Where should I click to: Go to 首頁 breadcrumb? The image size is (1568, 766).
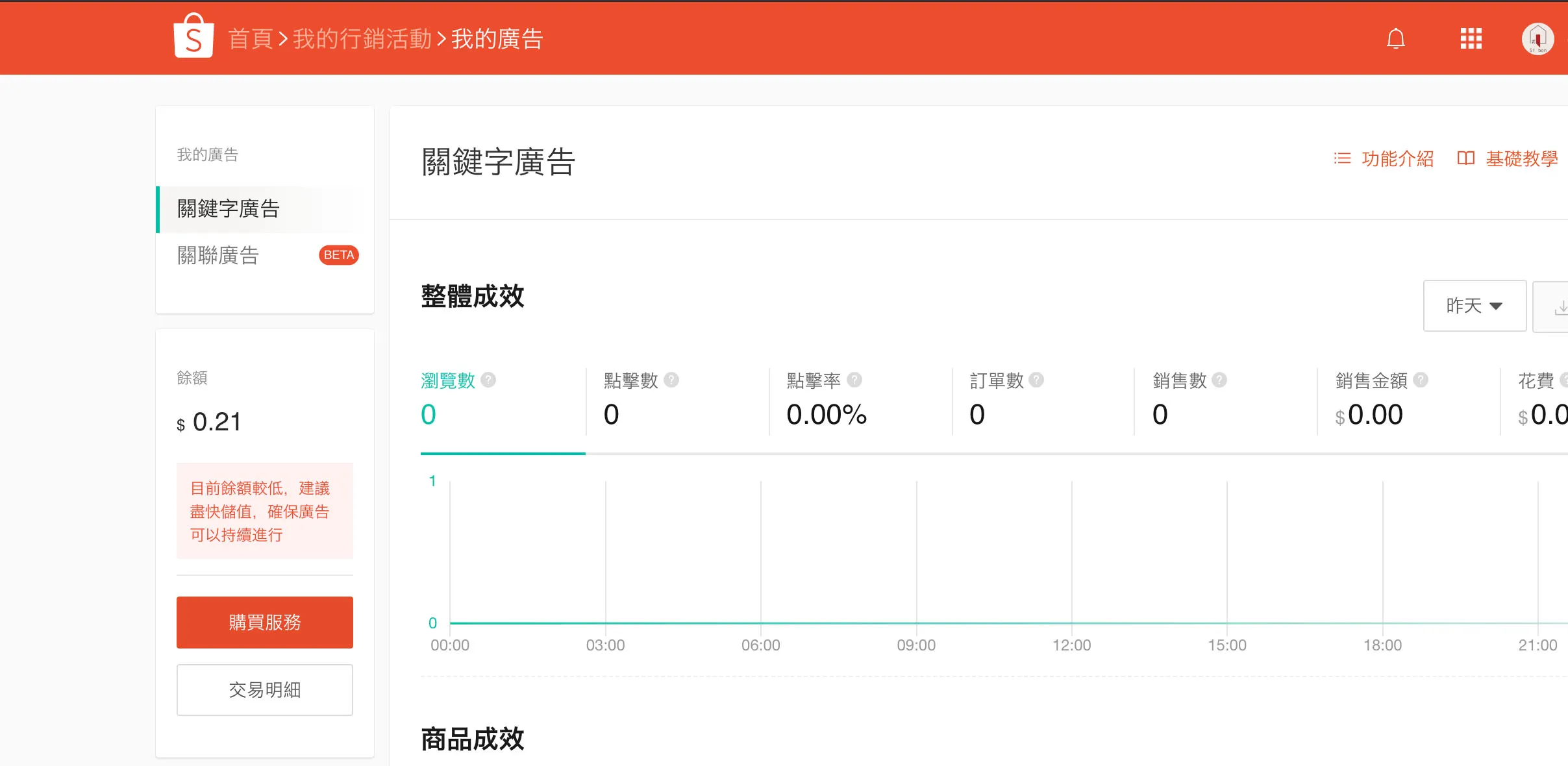[x=251, y=39]
